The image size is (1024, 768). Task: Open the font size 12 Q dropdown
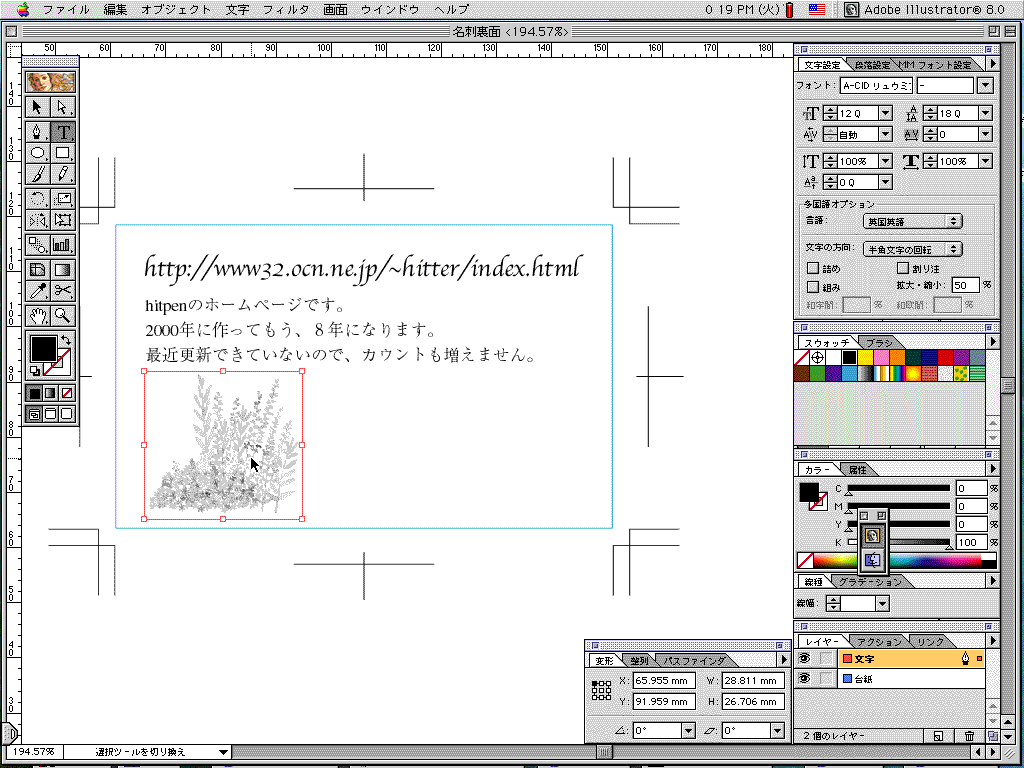point(886,113)
